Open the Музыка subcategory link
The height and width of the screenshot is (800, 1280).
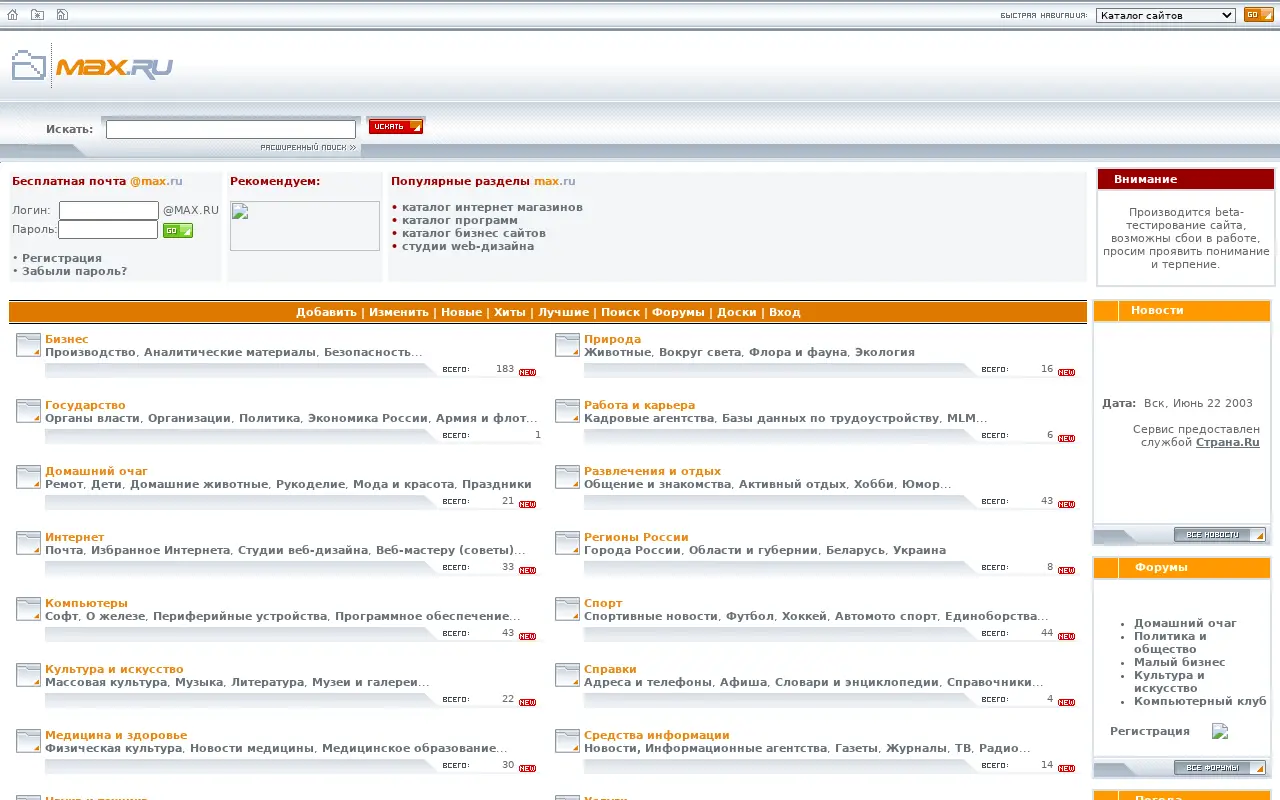coord(199,682)
